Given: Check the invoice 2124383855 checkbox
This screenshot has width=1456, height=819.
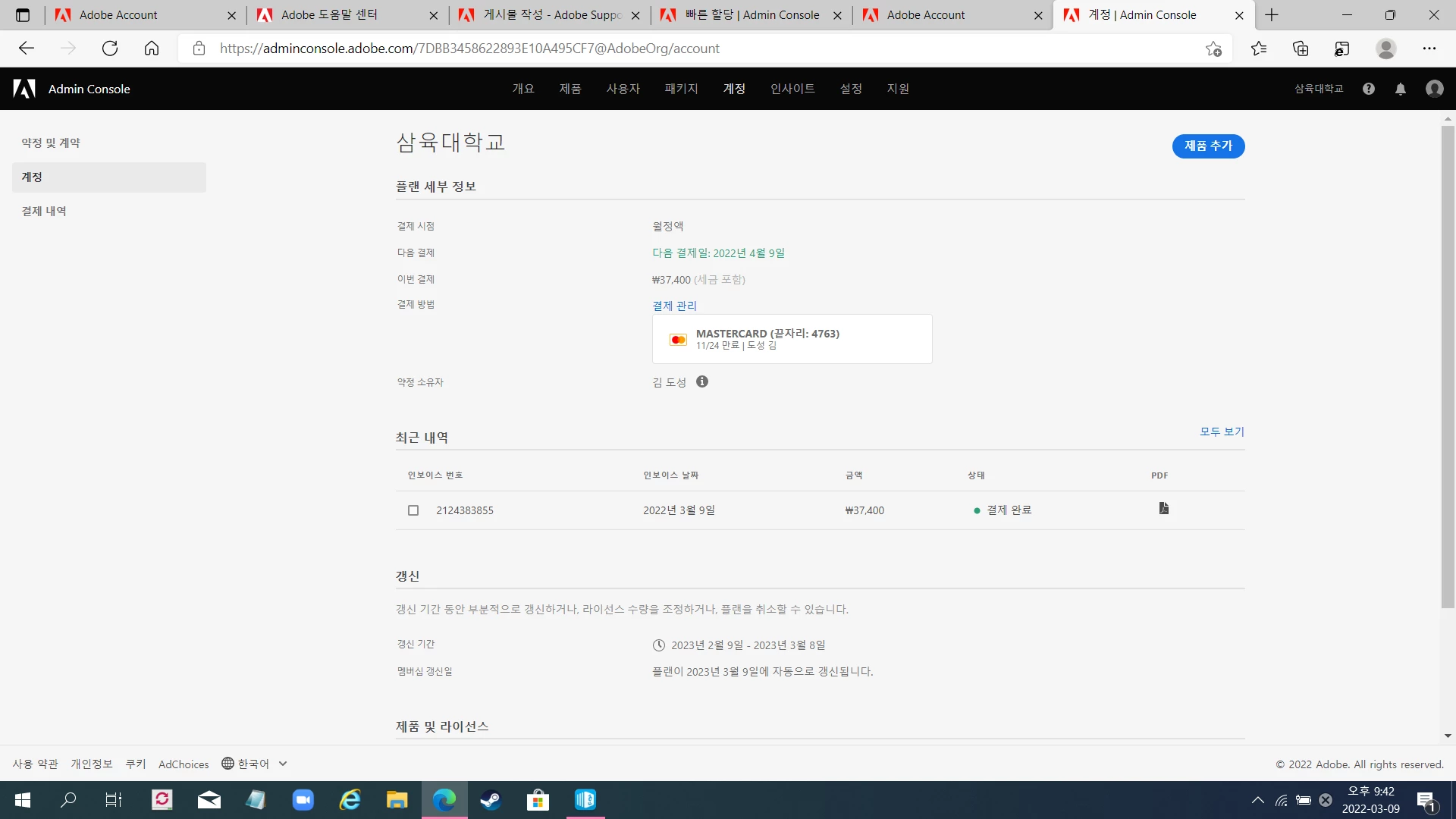Looking at the screenshot, I should pyautogui.click(x=413, y=510).
